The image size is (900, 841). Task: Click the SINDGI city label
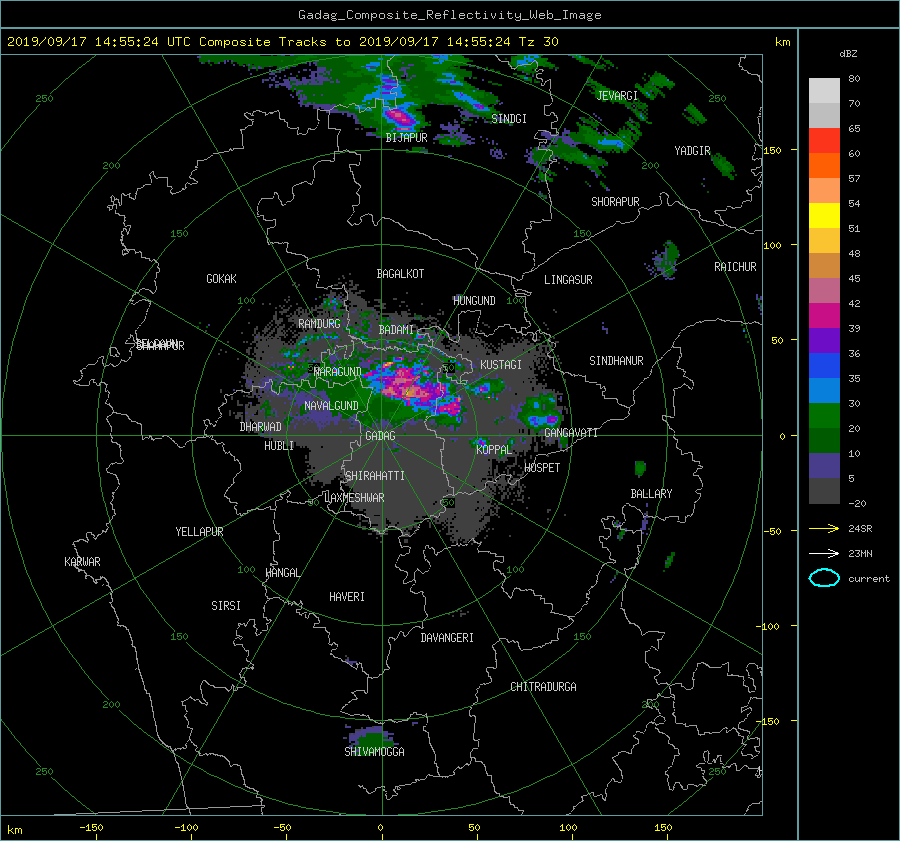point(509,119)
